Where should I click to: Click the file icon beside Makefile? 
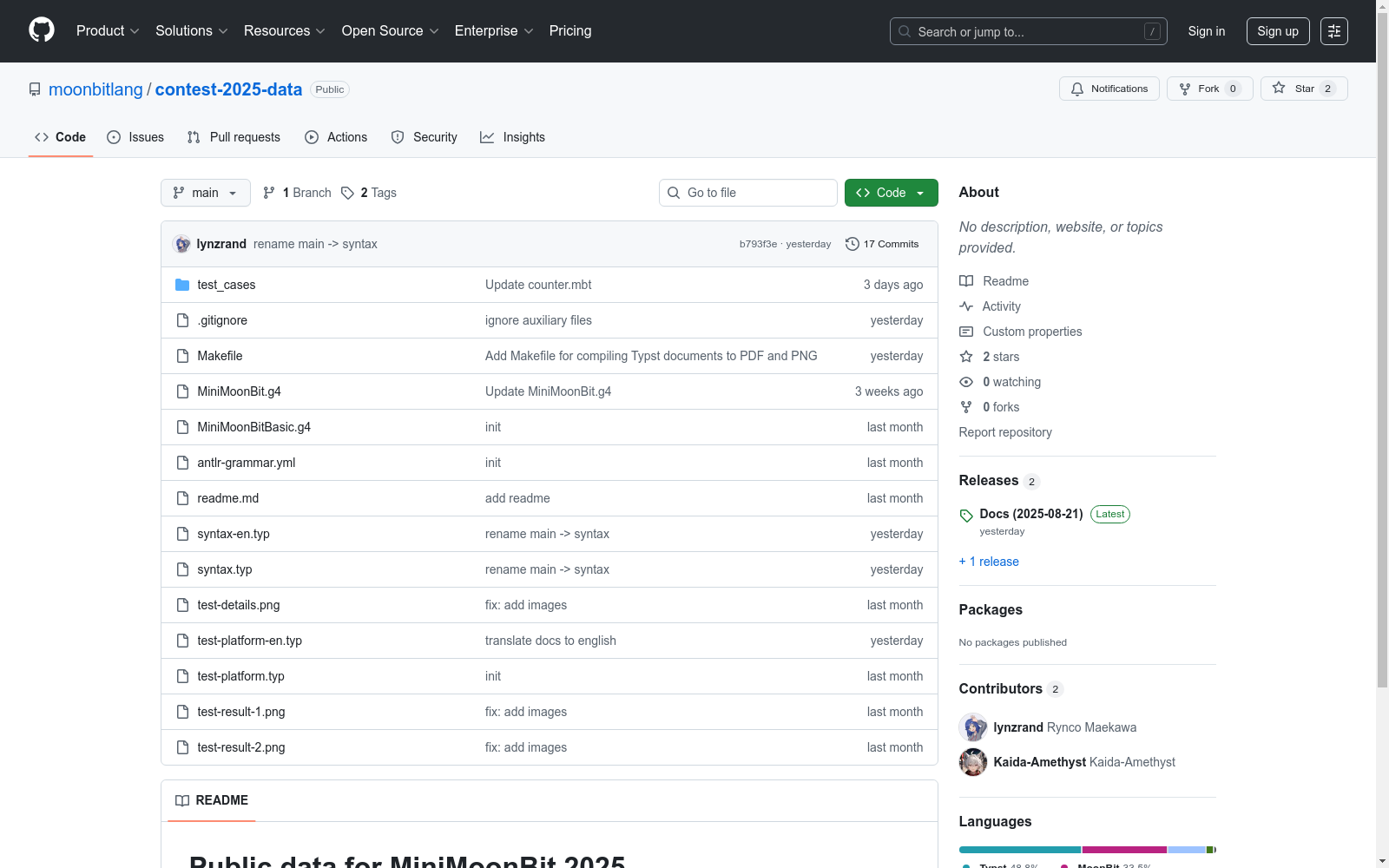coord(182,356)
